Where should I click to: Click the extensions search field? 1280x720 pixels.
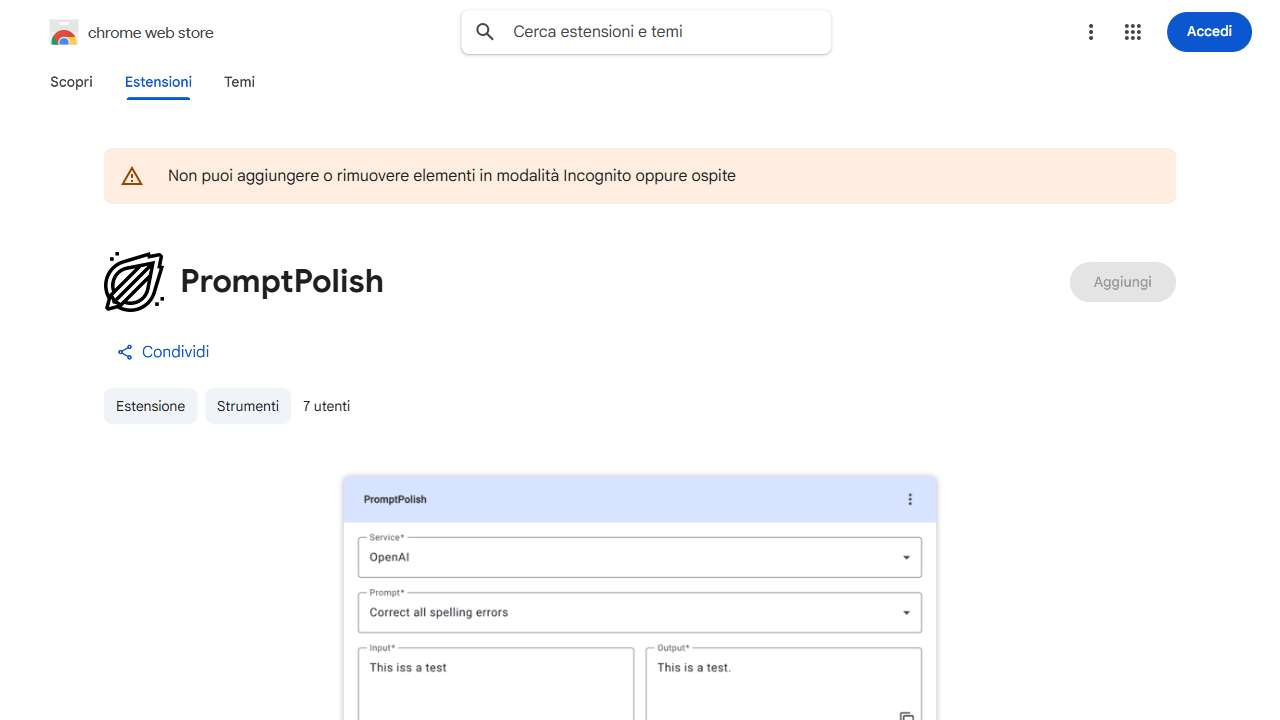coord(645,31)
